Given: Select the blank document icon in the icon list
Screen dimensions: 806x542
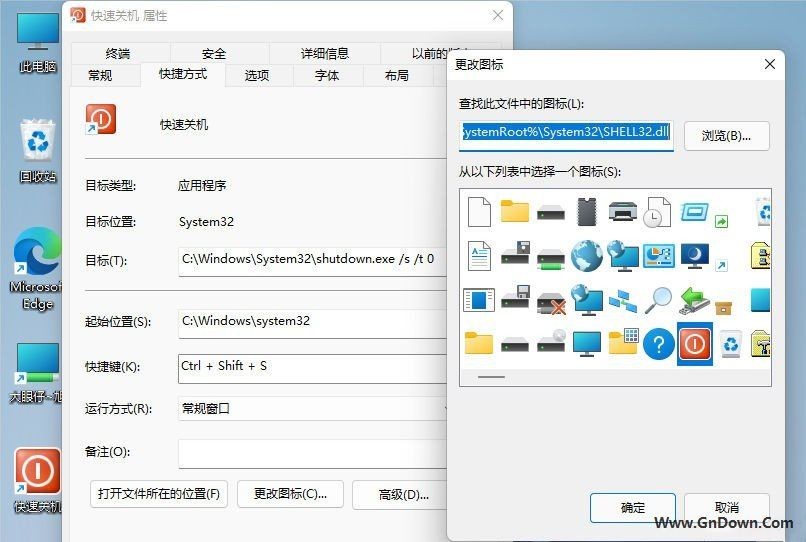Looking at the screenshot, I should (479, 211).
